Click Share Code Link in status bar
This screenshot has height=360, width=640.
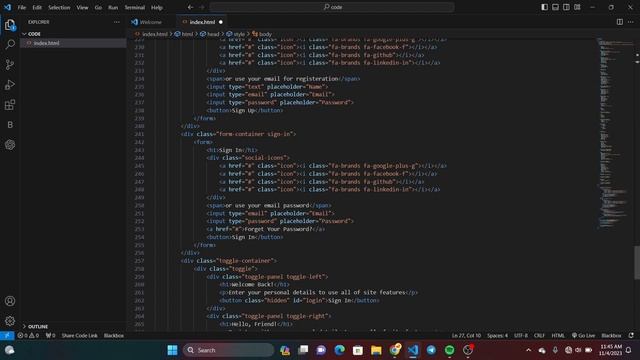80,336
